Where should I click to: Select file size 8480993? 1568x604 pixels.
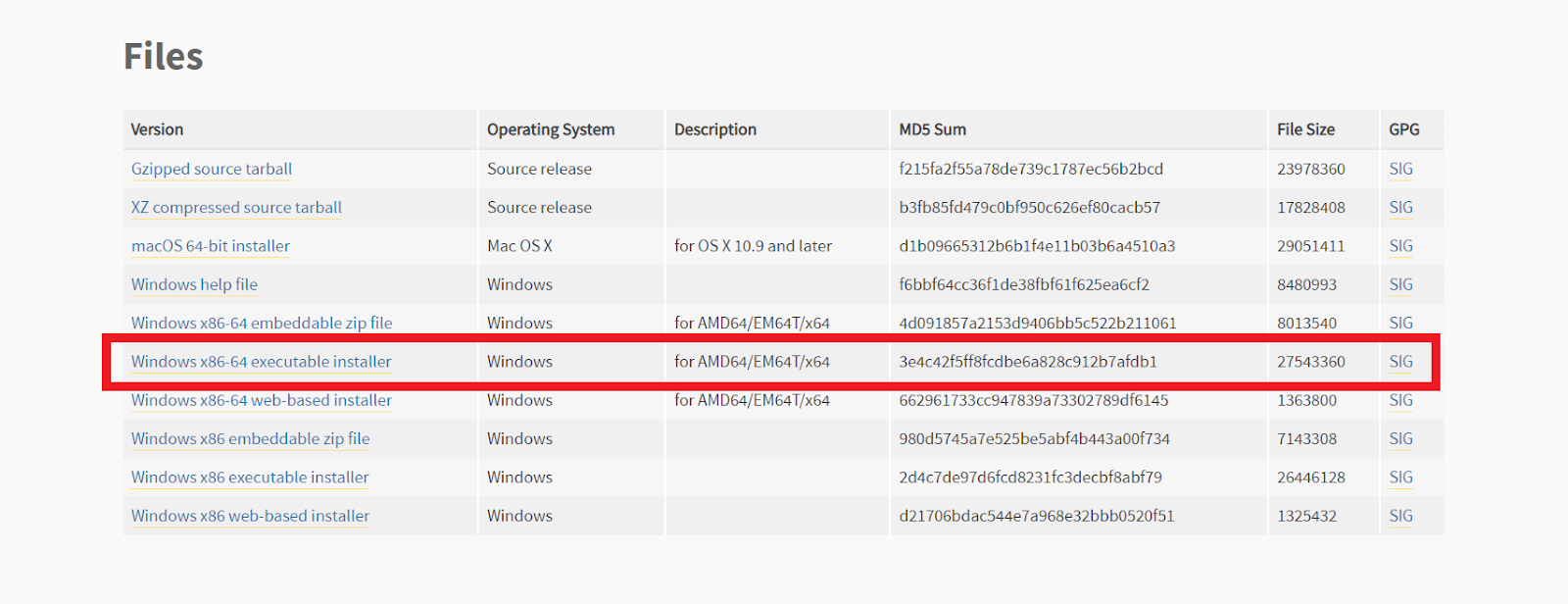[x=1306, y=284]
